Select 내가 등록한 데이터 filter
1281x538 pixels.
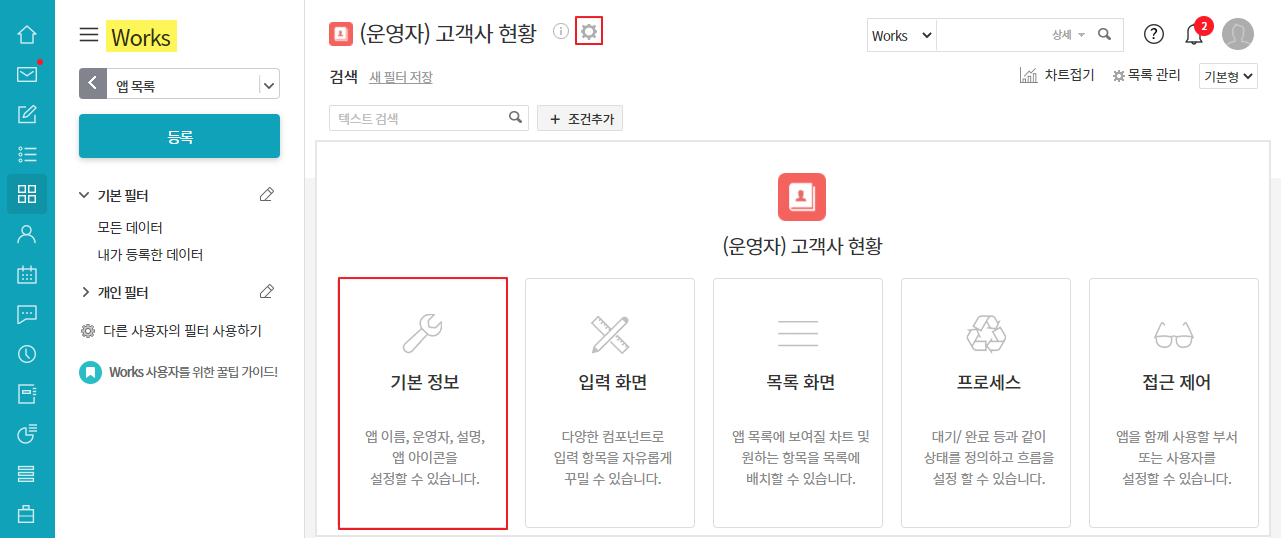(150, 255)
